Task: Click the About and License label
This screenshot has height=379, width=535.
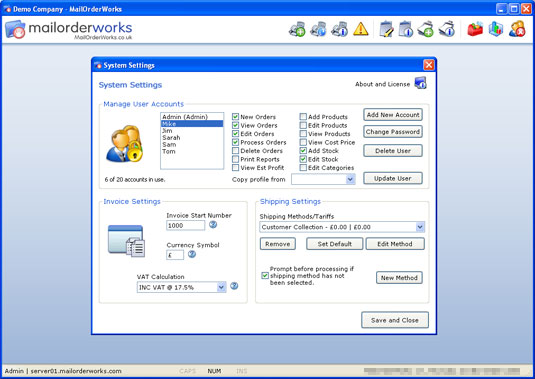Action: click(382, 84)
